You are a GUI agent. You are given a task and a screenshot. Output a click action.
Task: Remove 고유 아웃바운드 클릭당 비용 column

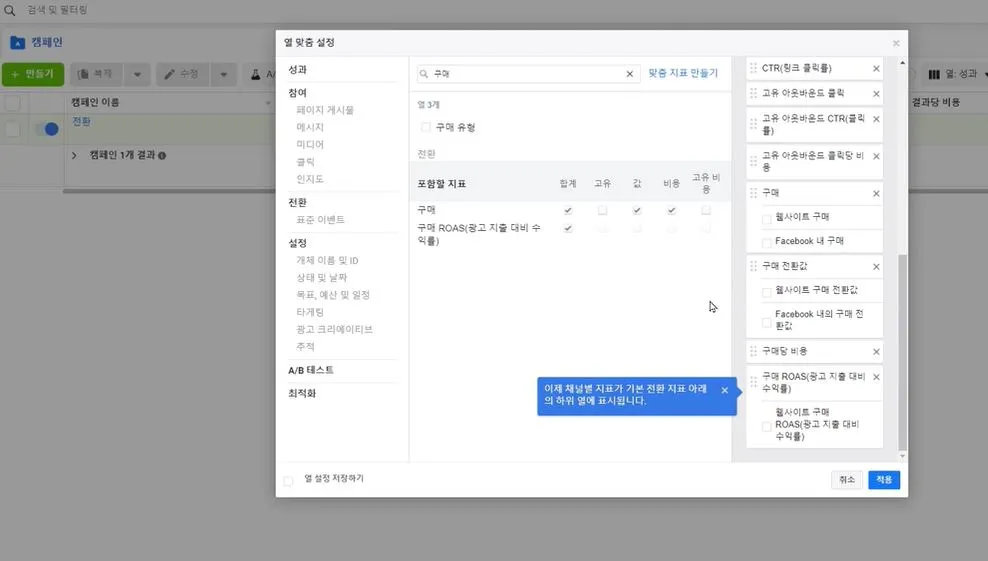(x=876, y=156)
